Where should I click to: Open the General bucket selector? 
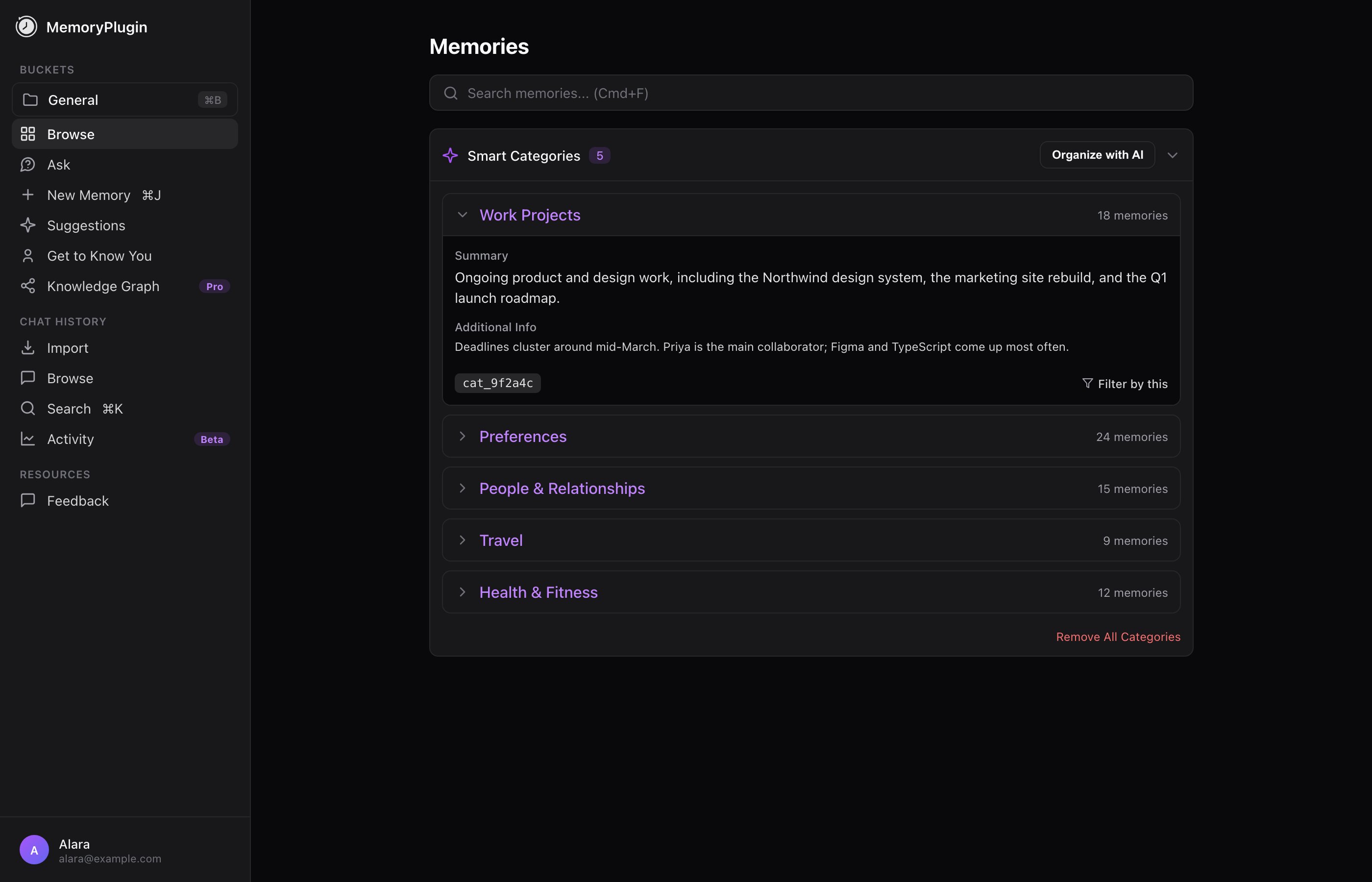pos(125,99)
